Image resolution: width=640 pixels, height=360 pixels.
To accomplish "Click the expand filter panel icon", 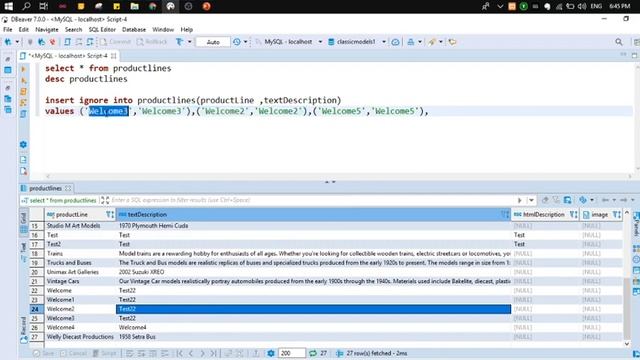I will 105,200.
